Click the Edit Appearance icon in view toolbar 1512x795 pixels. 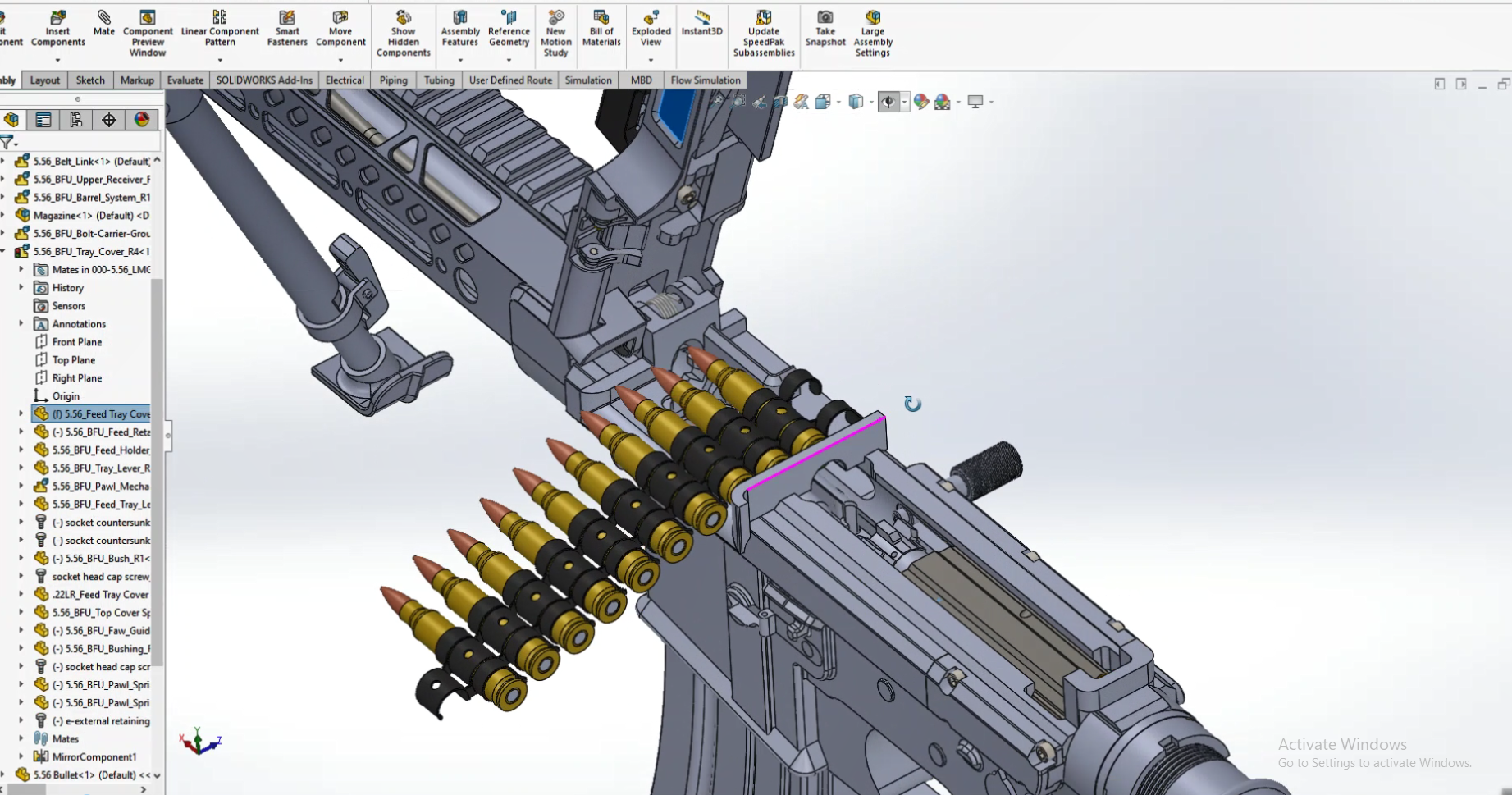click(920, 102)
